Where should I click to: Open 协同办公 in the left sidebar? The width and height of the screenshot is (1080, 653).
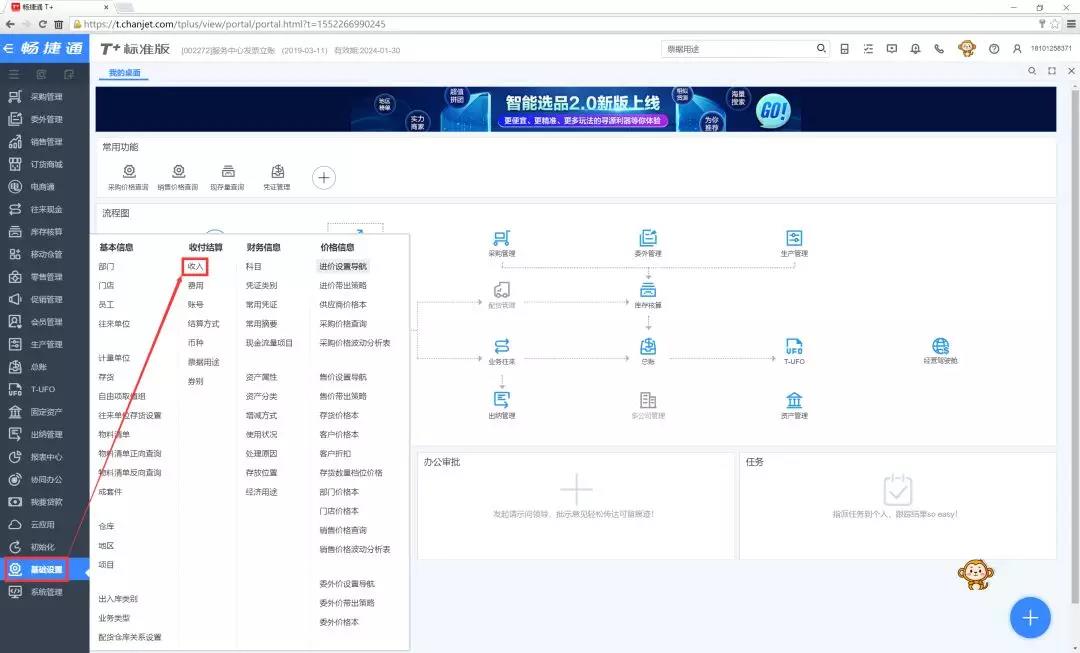click(45, 479)
